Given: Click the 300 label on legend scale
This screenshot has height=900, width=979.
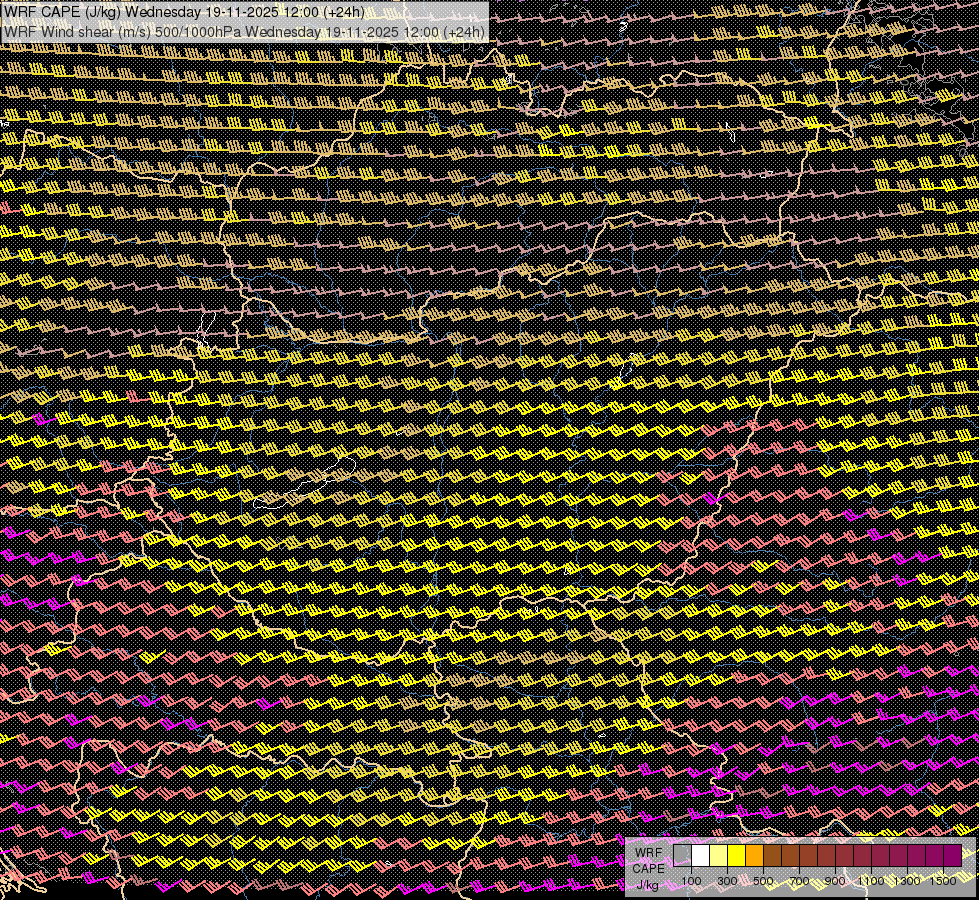Looking at the screenshot, I should [x=727, y=881].
